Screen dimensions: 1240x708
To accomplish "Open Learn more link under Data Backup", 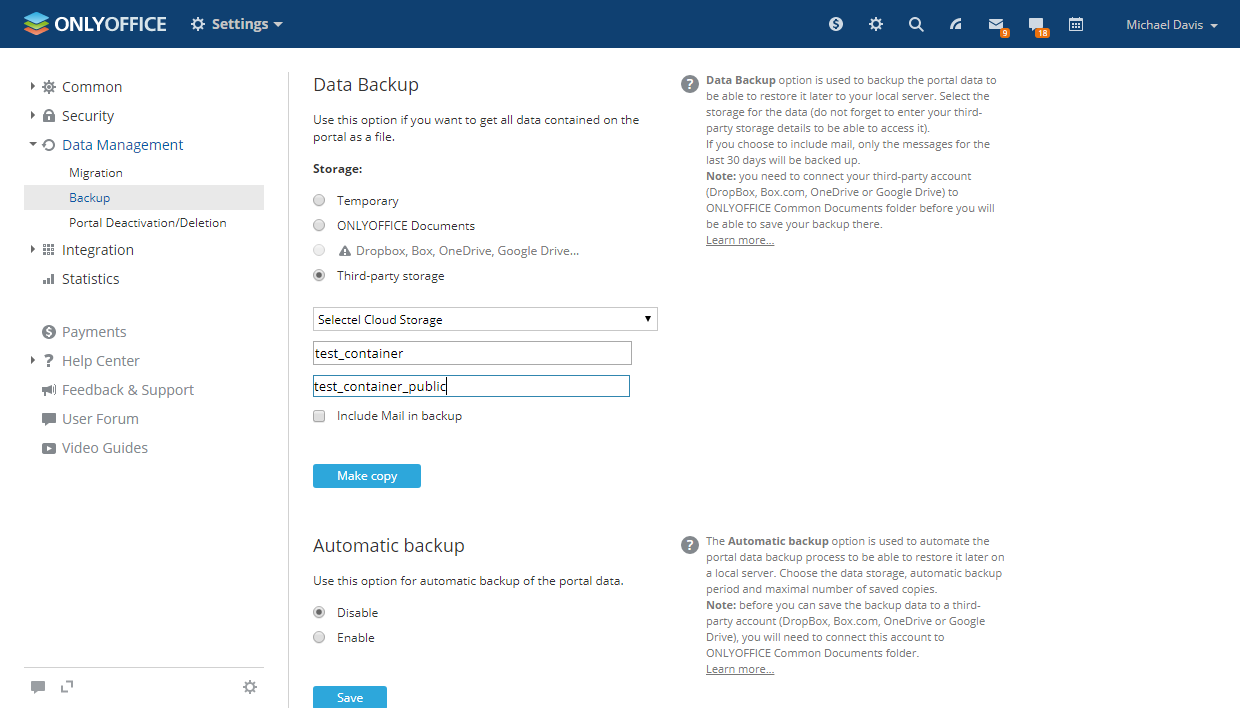I will 740,240.
